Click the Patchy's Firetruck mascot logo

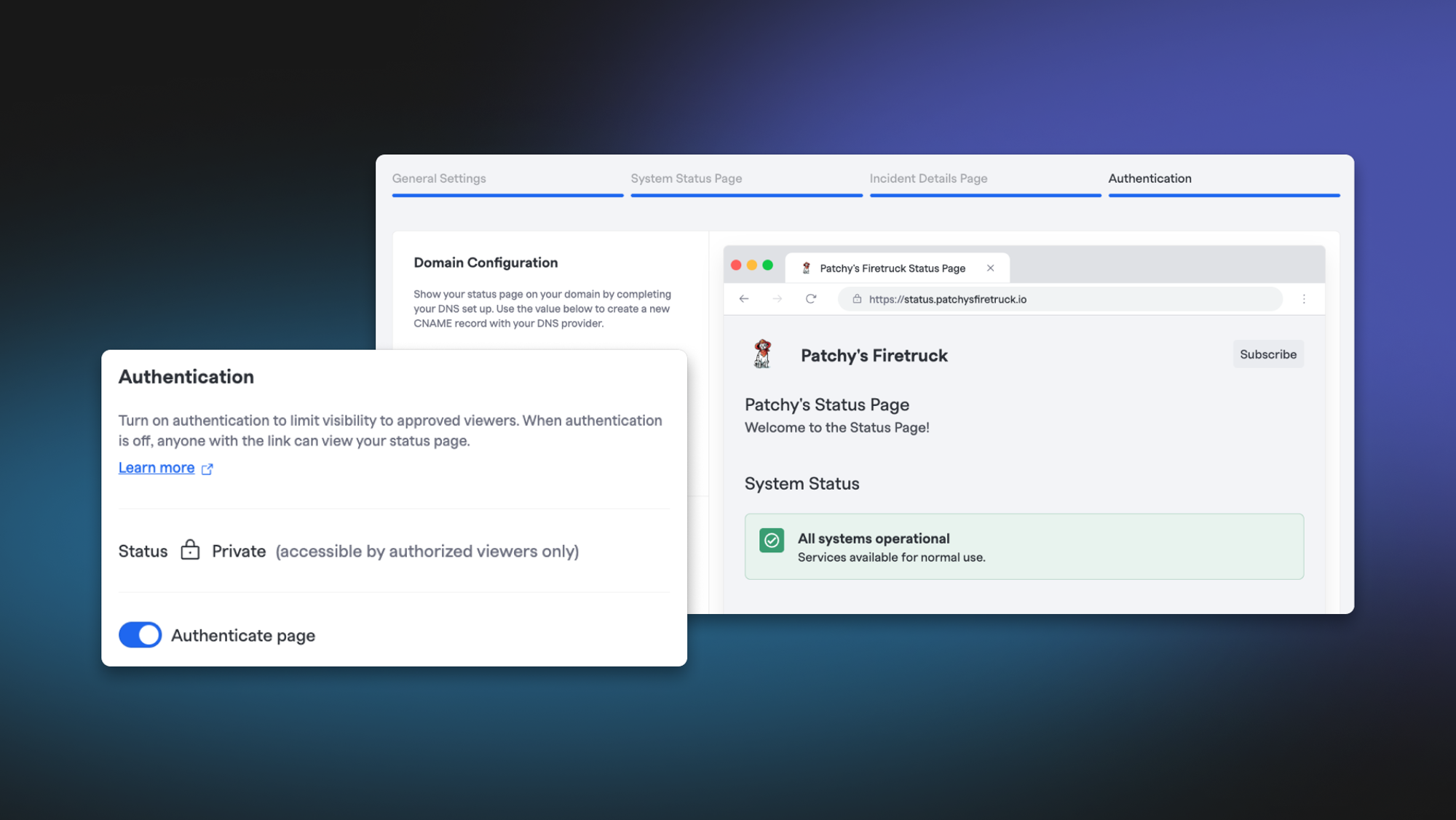point(762,354)
